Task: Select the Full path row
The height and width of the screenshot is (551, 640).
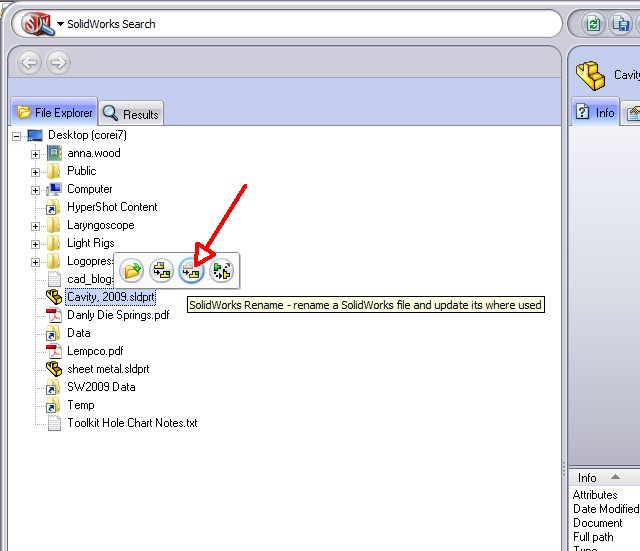Action: pos(593,537)
